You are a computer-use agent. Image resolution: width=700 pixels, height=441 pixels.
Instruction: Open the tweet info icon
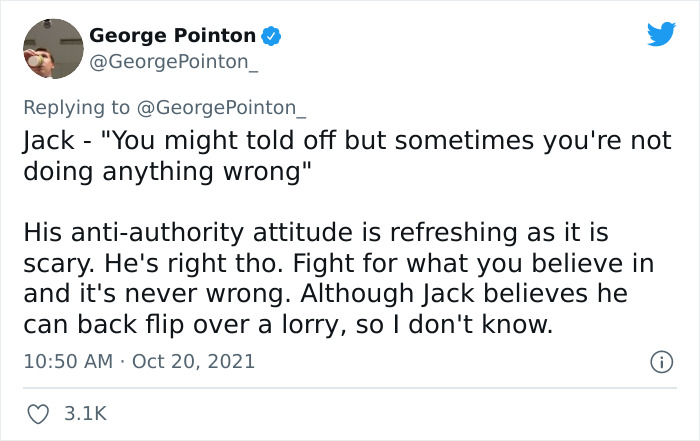click(x=661, y=361)
